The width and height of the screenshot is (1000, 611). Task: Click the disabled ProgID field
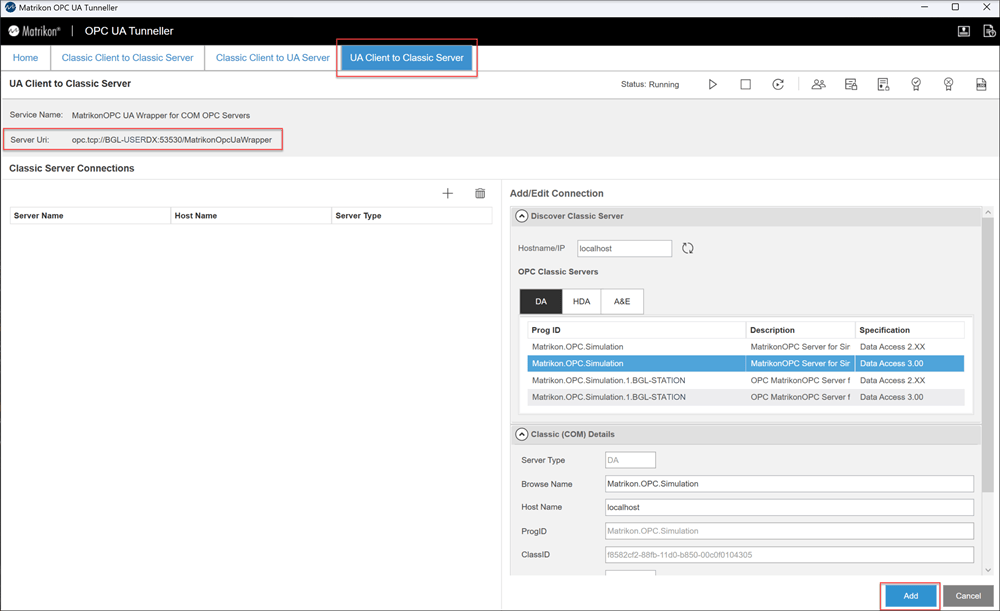[x=789, y=531]
